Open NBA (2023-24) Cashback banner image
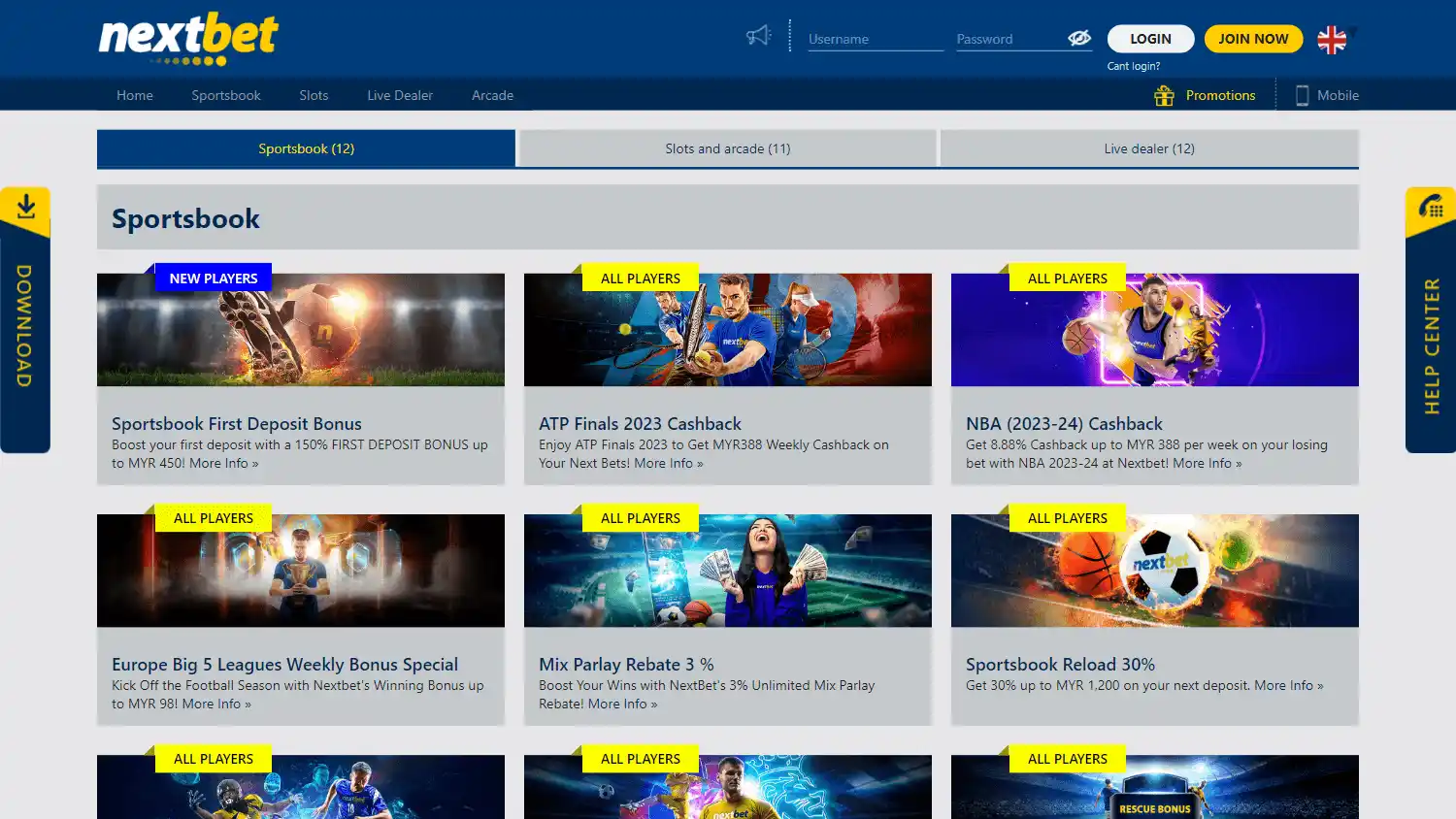The height and width of the screenshot is (819, 1456). point(1155,330)
